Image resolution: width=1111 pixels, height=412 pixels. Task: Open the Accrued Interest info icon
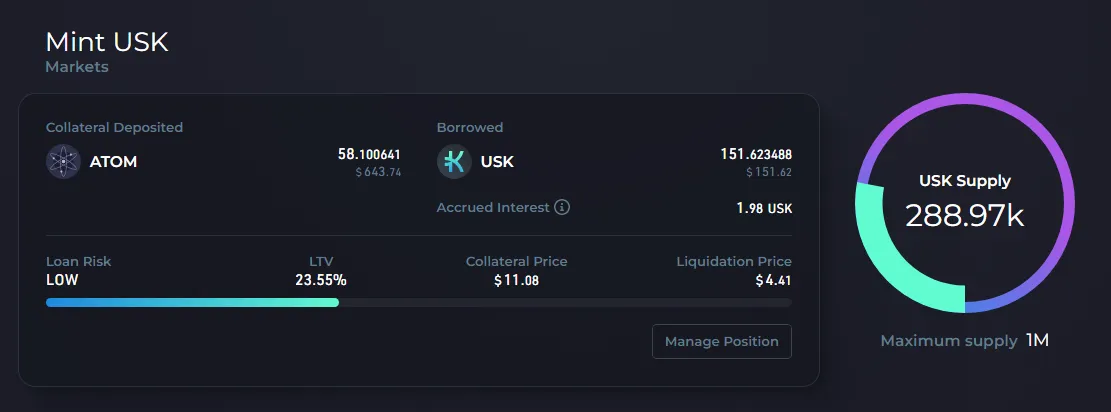tap(563, 208)
